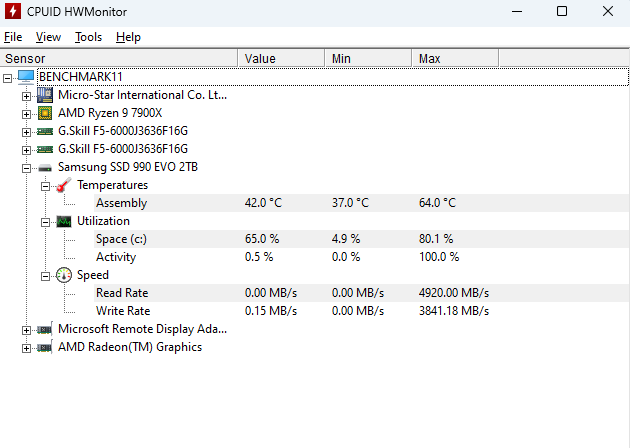
Task: Expand the Microsoft Remote Display Adapter node
Action: [x=27, y=329]
